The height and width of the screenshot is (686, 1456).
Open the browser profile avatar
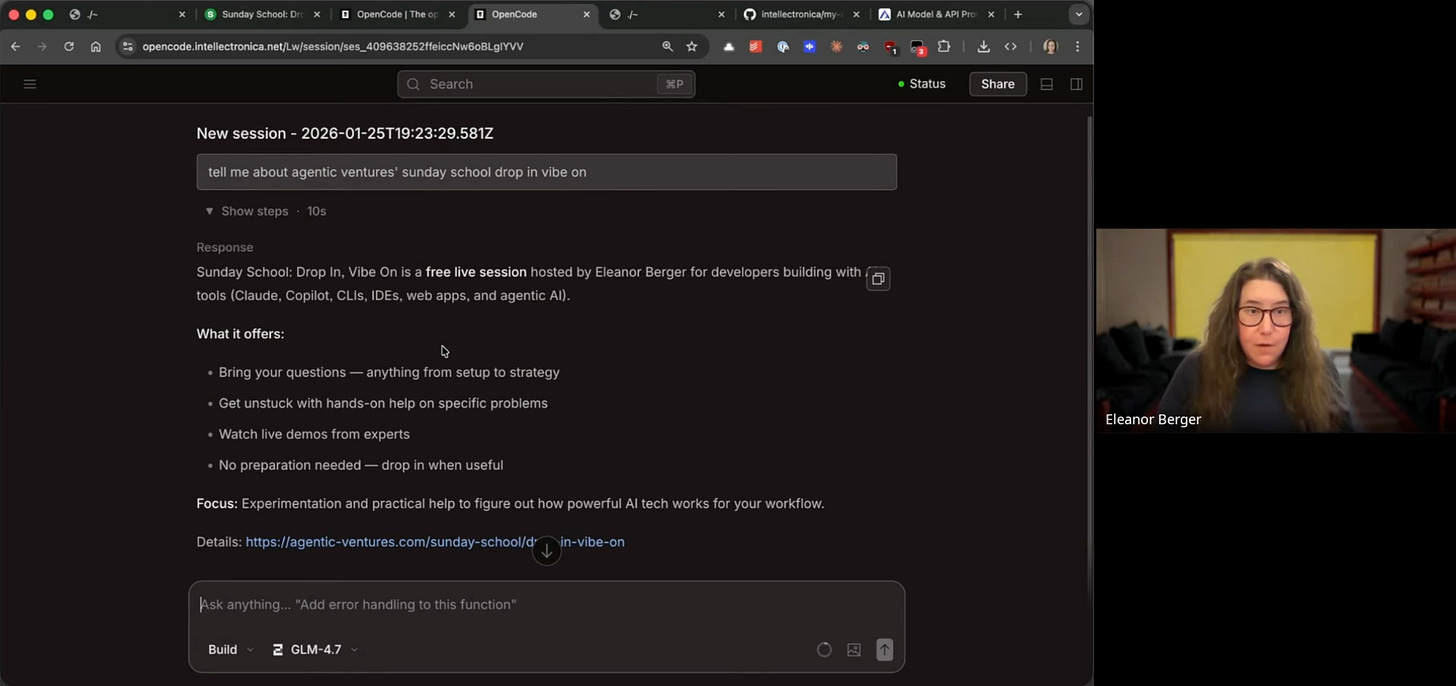pos(1050,46)
